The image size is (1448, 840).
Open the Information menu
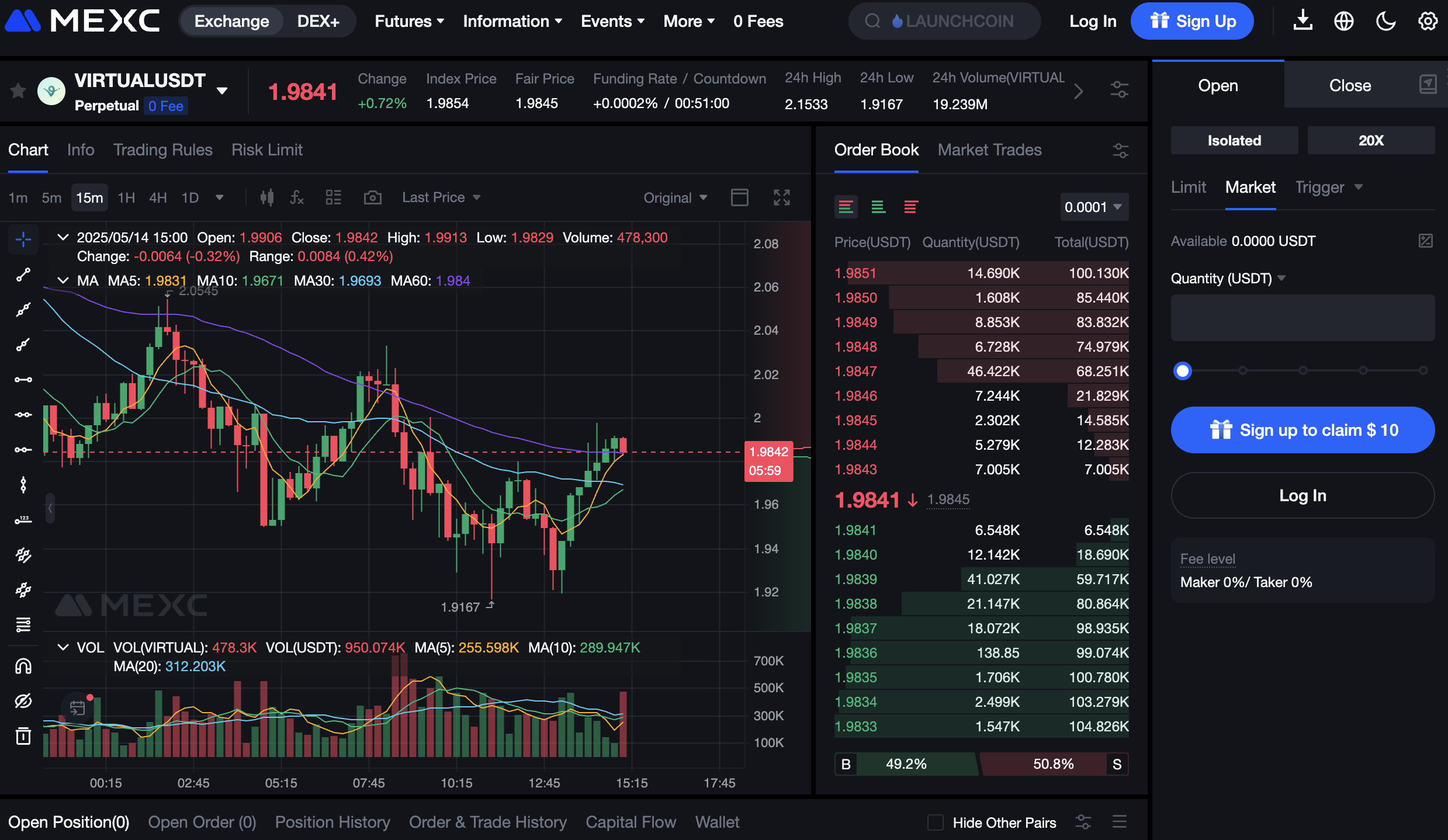pyautogui.click(x=512, y=21)
